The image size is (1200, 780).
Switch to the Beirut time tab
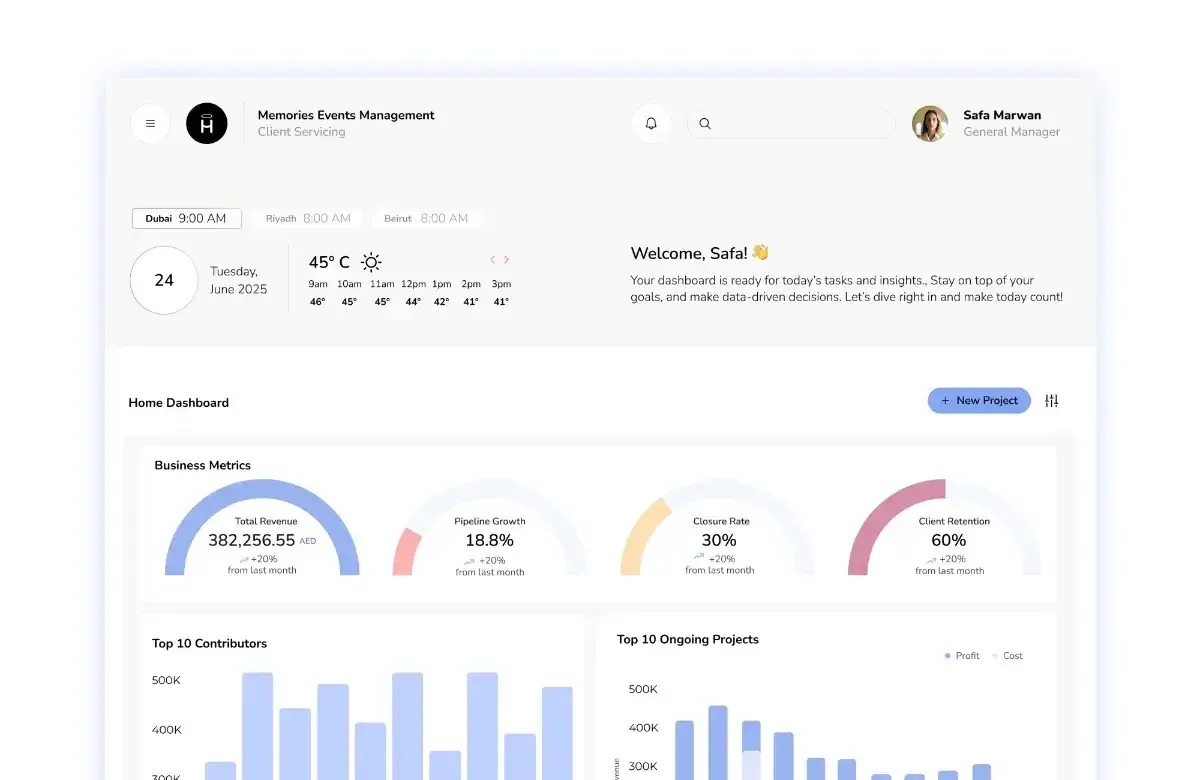click(x=426, y=218)
